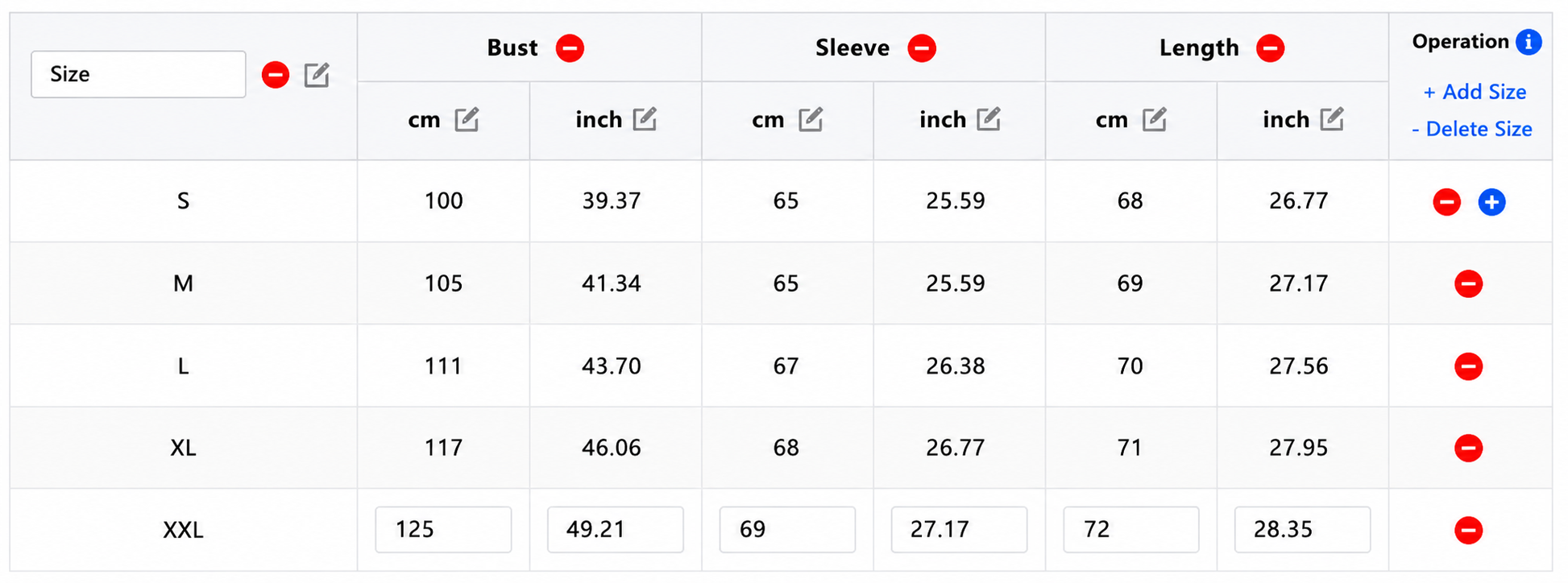This screenshot has height=583, width=1568.
Task: Delete the S size row
Action: (1446, 202)
